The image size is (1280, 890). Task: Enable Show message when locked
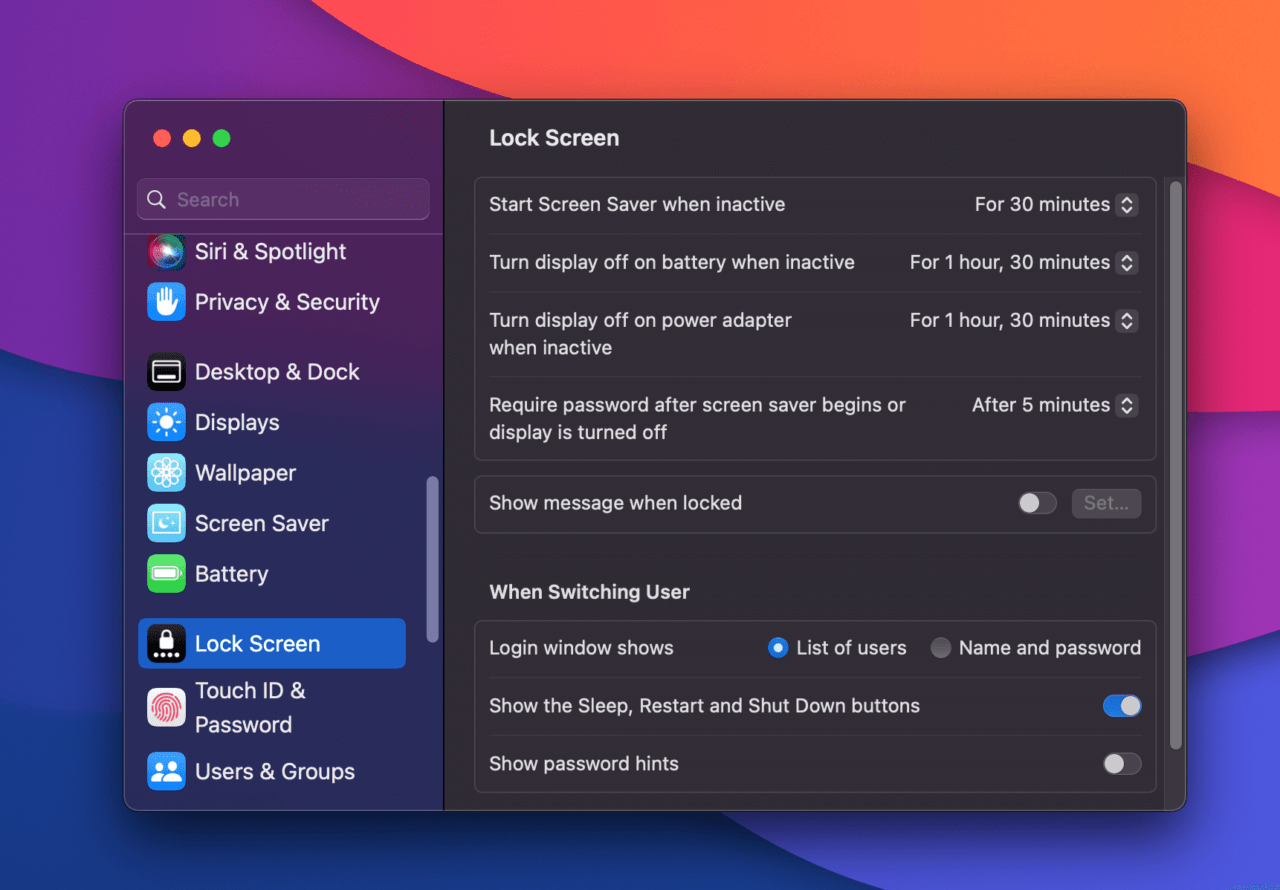click(x=1037, y=503)
